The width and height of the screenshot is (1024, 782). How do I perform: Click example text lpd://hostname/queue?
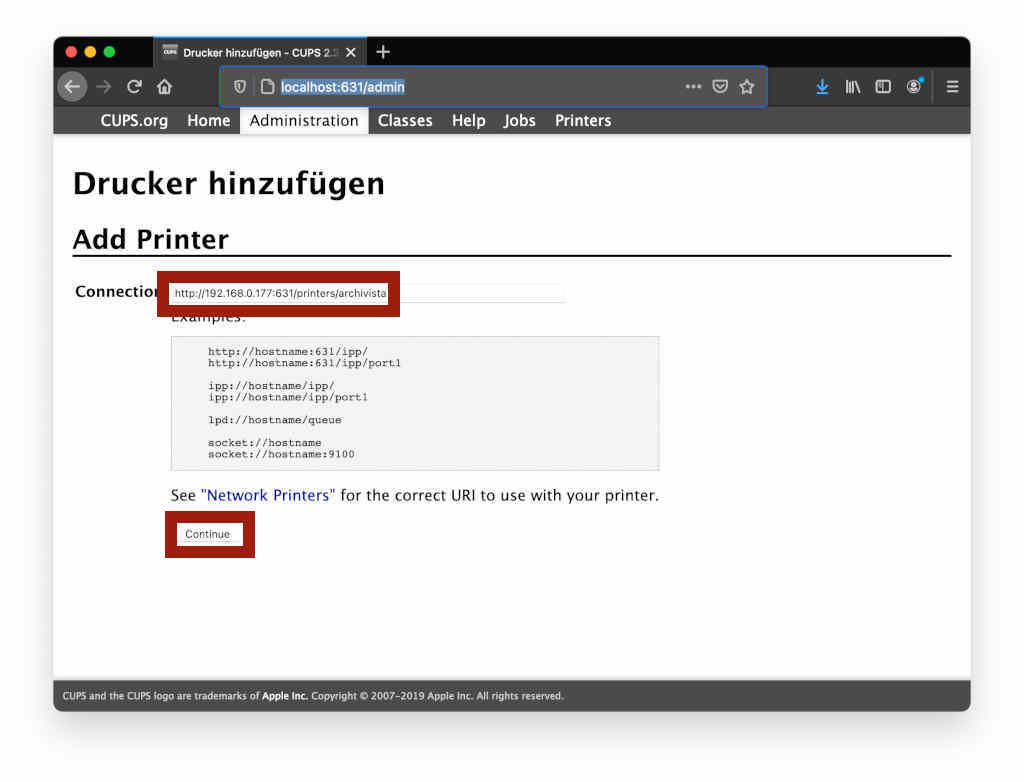(x=274, y=419)
